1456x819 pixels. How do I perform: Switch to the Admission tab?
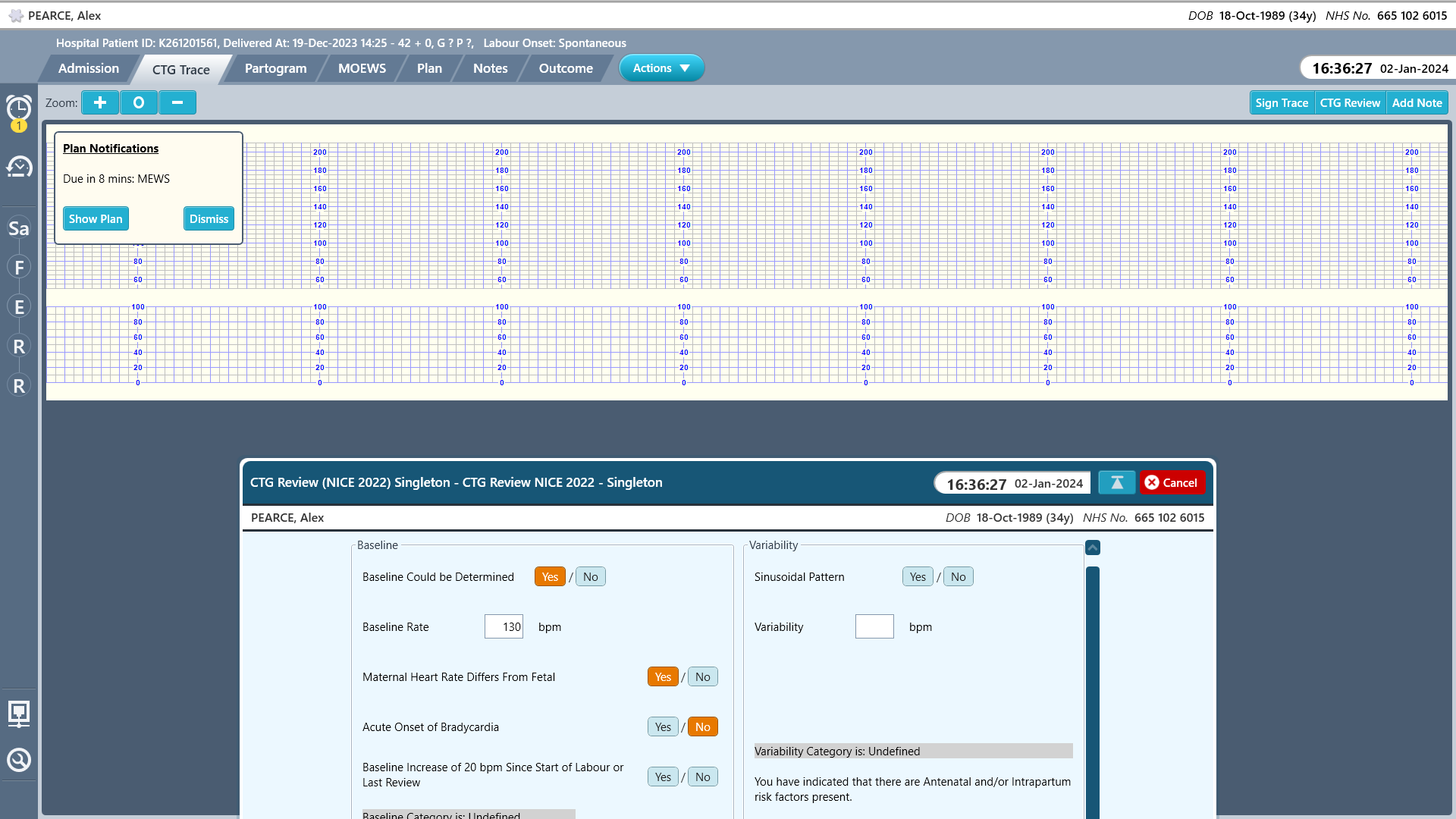[x=89, y=68]
